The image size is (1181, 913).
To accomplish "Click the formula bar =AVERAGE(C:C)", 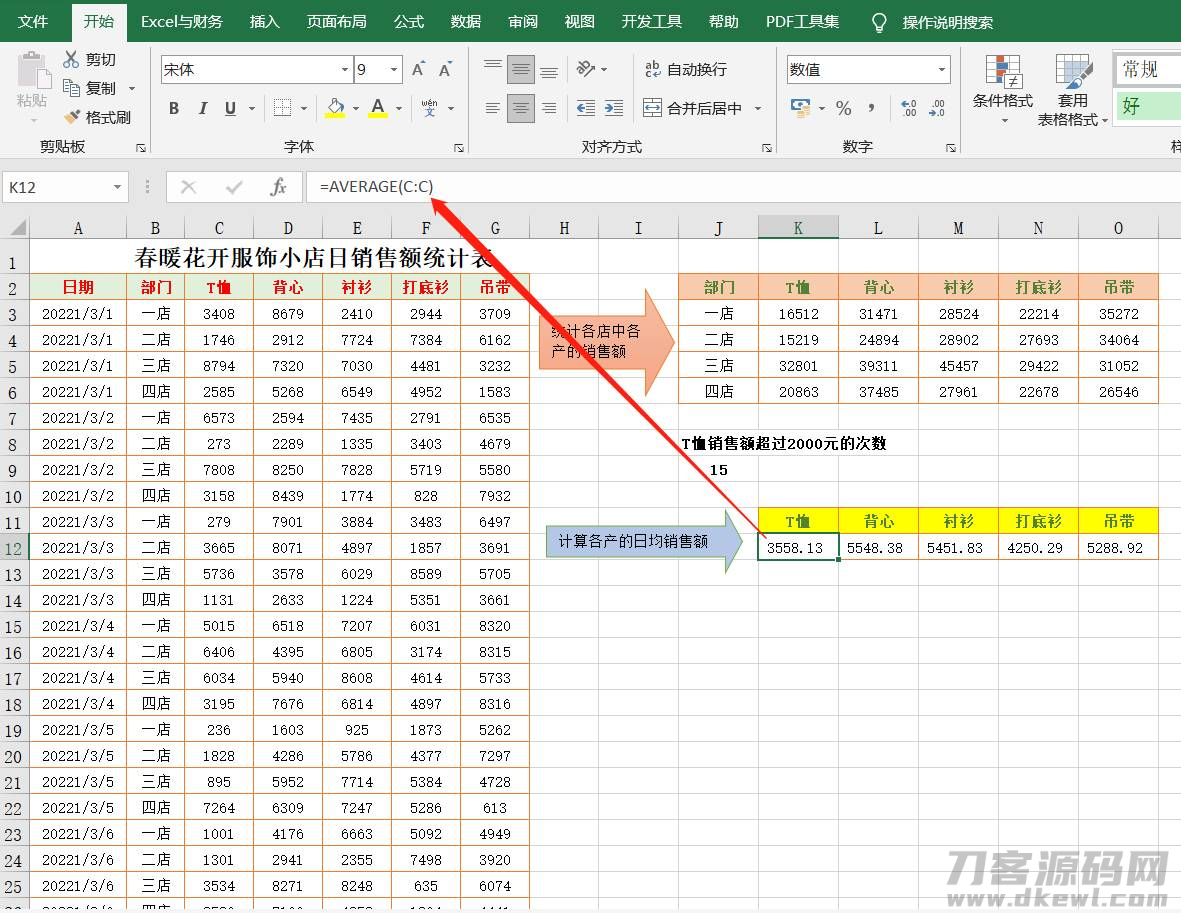I will click(x=743, y=187).
